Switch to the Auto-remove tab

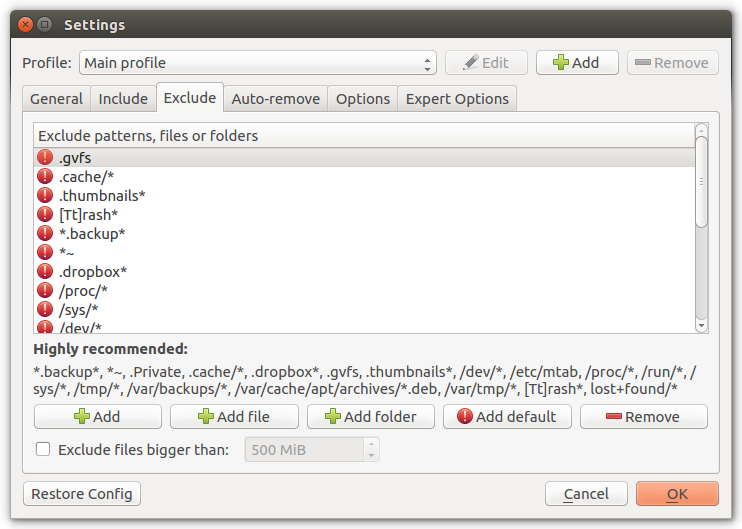(x=275, y=98)
